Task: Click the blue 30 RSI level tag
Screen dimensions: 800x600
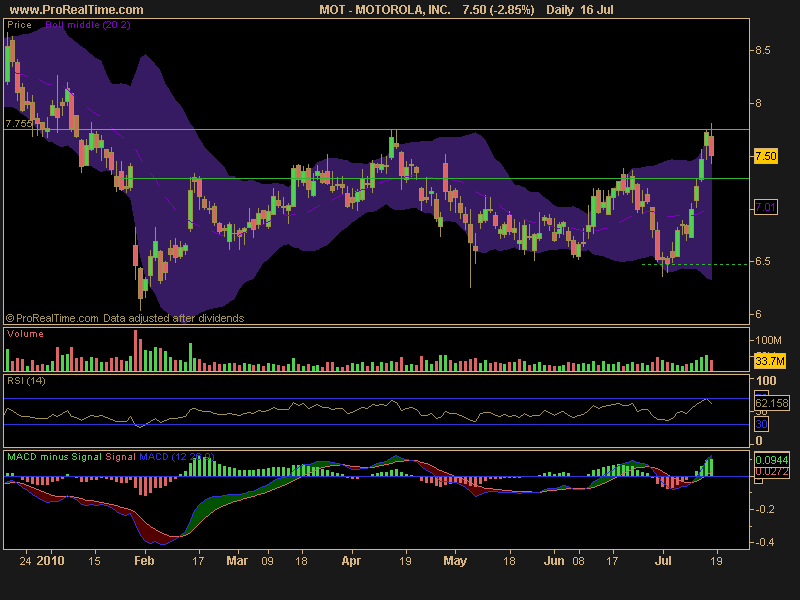Action: [761, 424]
